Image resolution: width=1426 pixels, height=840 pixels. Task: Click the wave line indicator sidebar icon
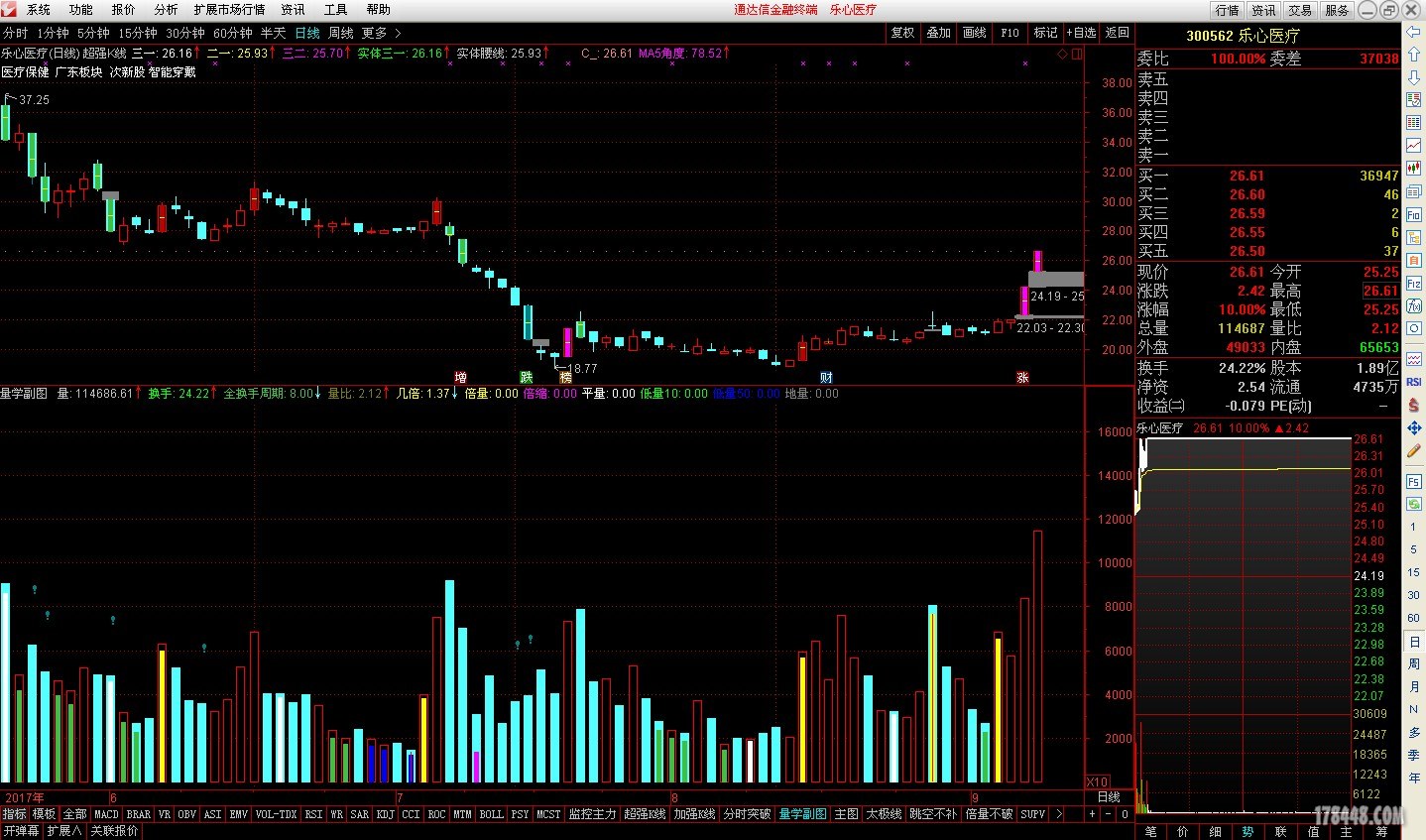1413,358
